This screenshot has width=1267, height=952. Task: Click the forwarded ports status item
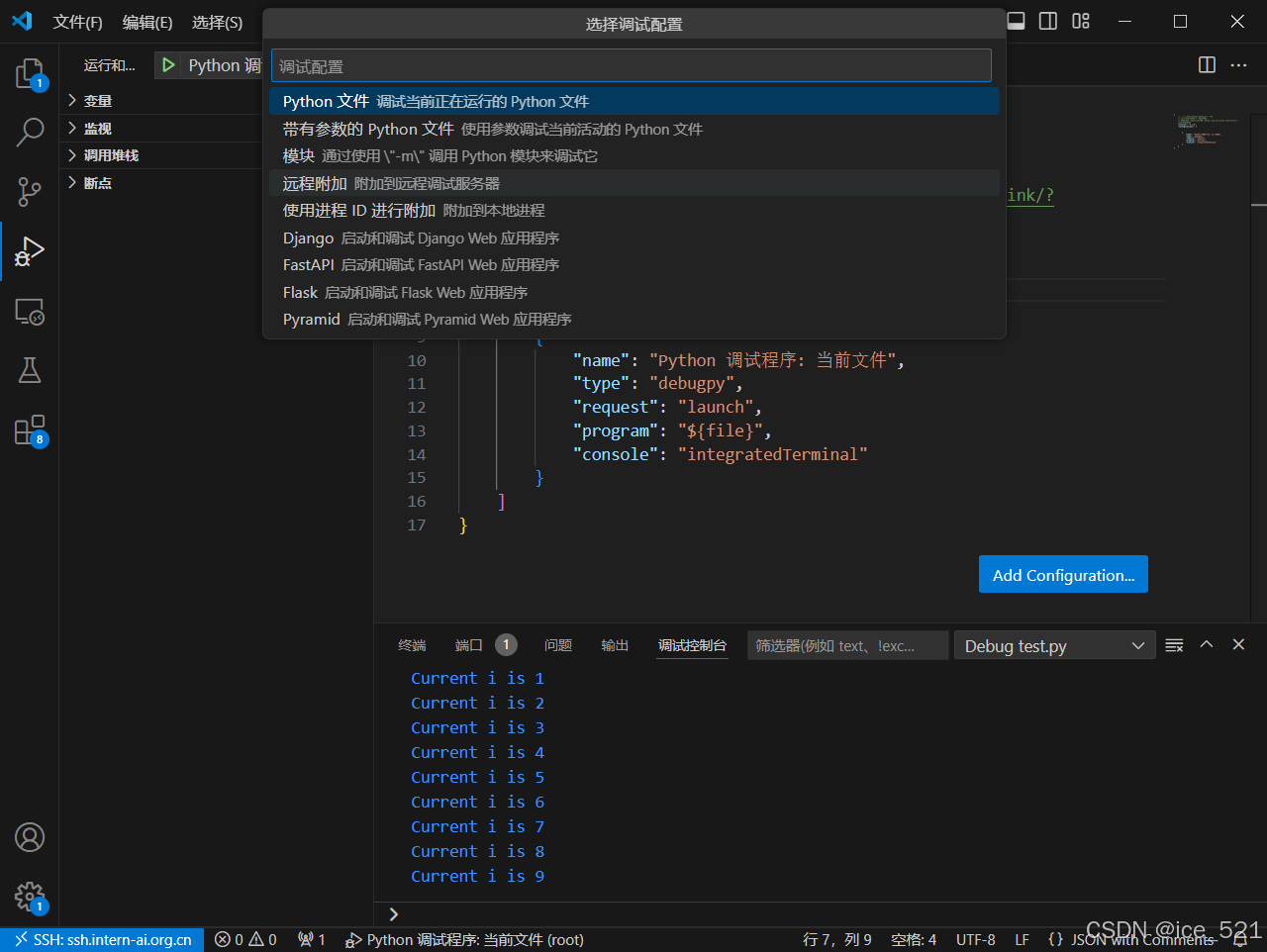pyautogui.click(x=312, y=940)
